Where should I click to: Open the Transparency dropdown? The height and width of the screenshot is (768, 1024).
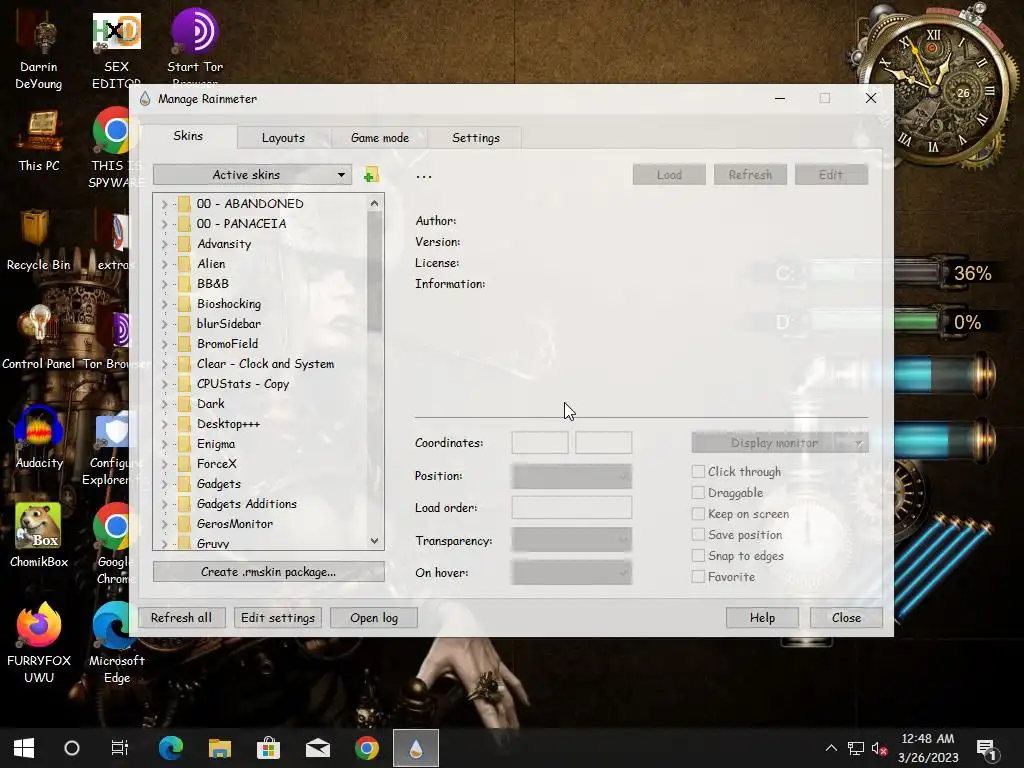[571, 539]
